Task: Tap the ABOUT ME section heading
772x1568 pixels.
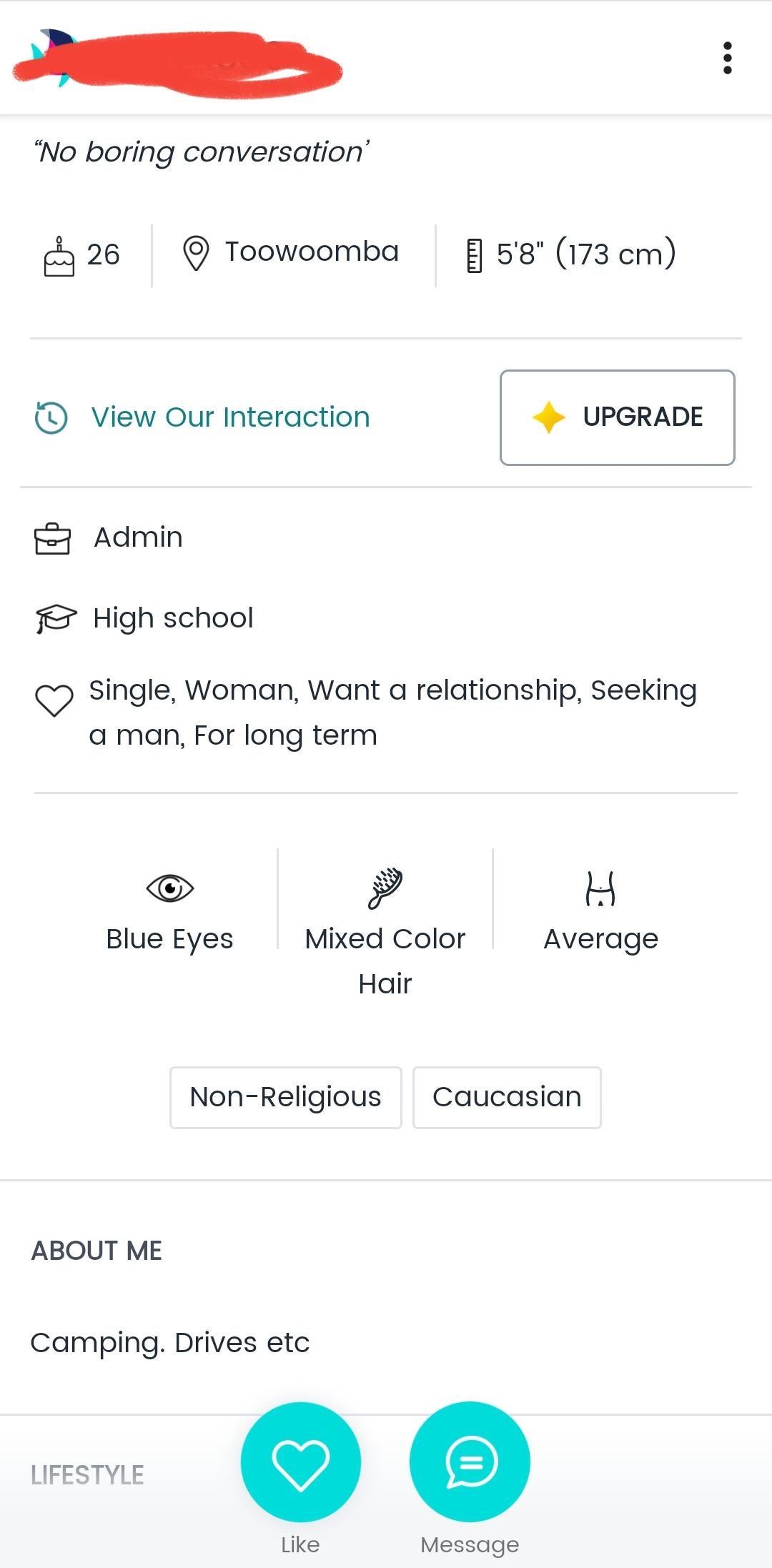Action: tap(96, 1251)
